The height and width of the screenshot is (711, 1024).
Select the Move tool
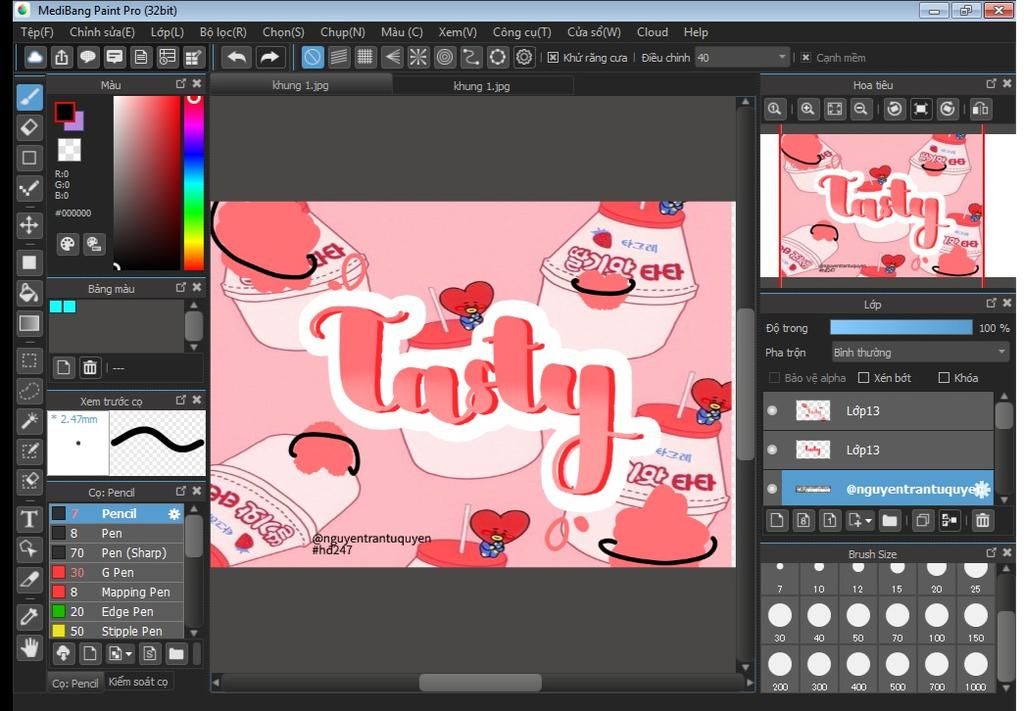point(29,225)
